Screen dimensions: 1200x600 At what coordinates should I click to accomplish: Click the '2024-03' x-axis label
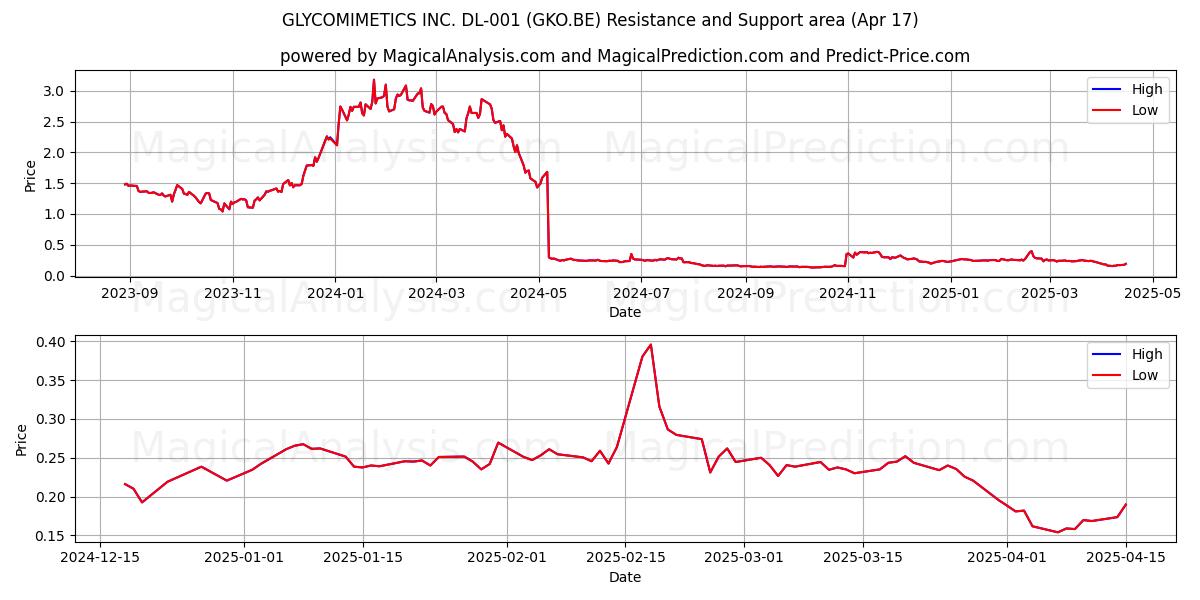[x=437, y=293]
